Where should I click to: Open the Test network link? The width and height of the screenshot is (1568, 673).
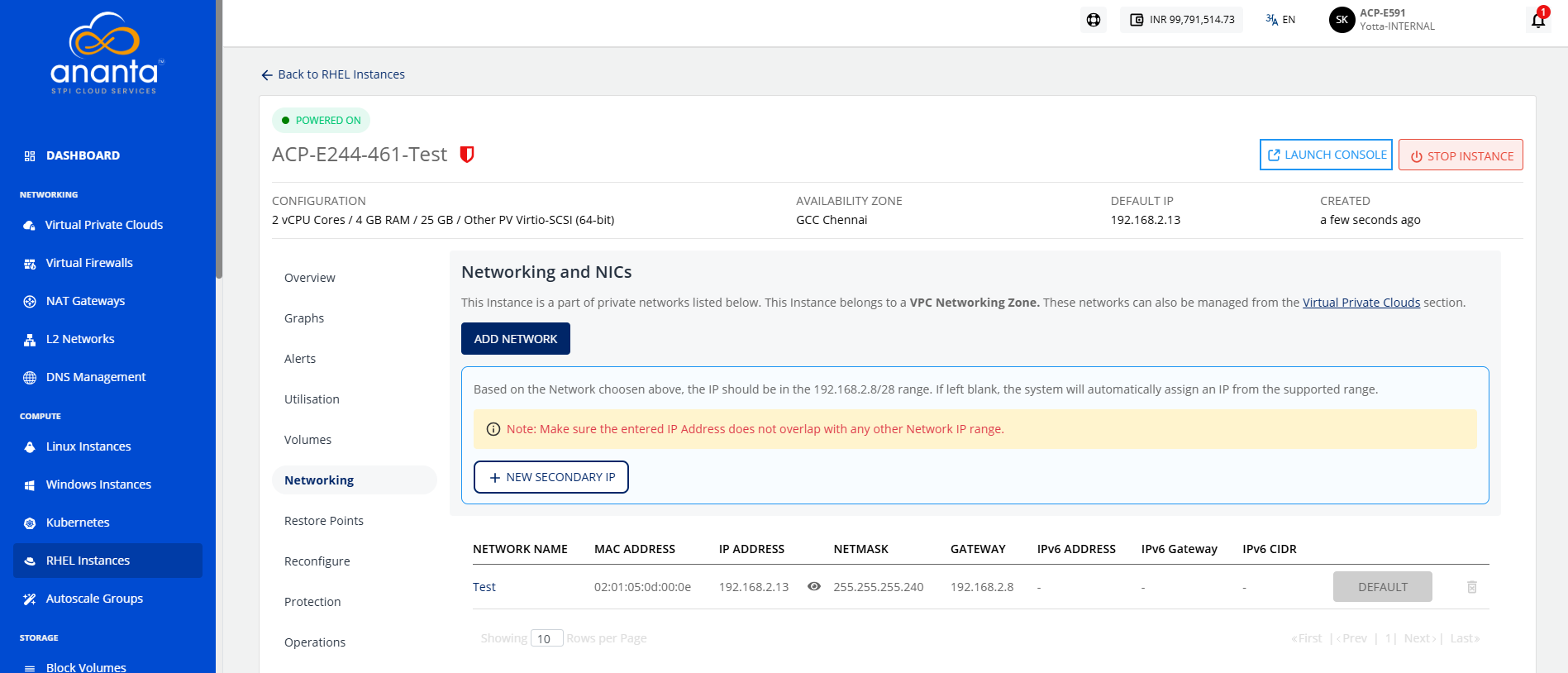pyautogui.click(x=484, y=587)
